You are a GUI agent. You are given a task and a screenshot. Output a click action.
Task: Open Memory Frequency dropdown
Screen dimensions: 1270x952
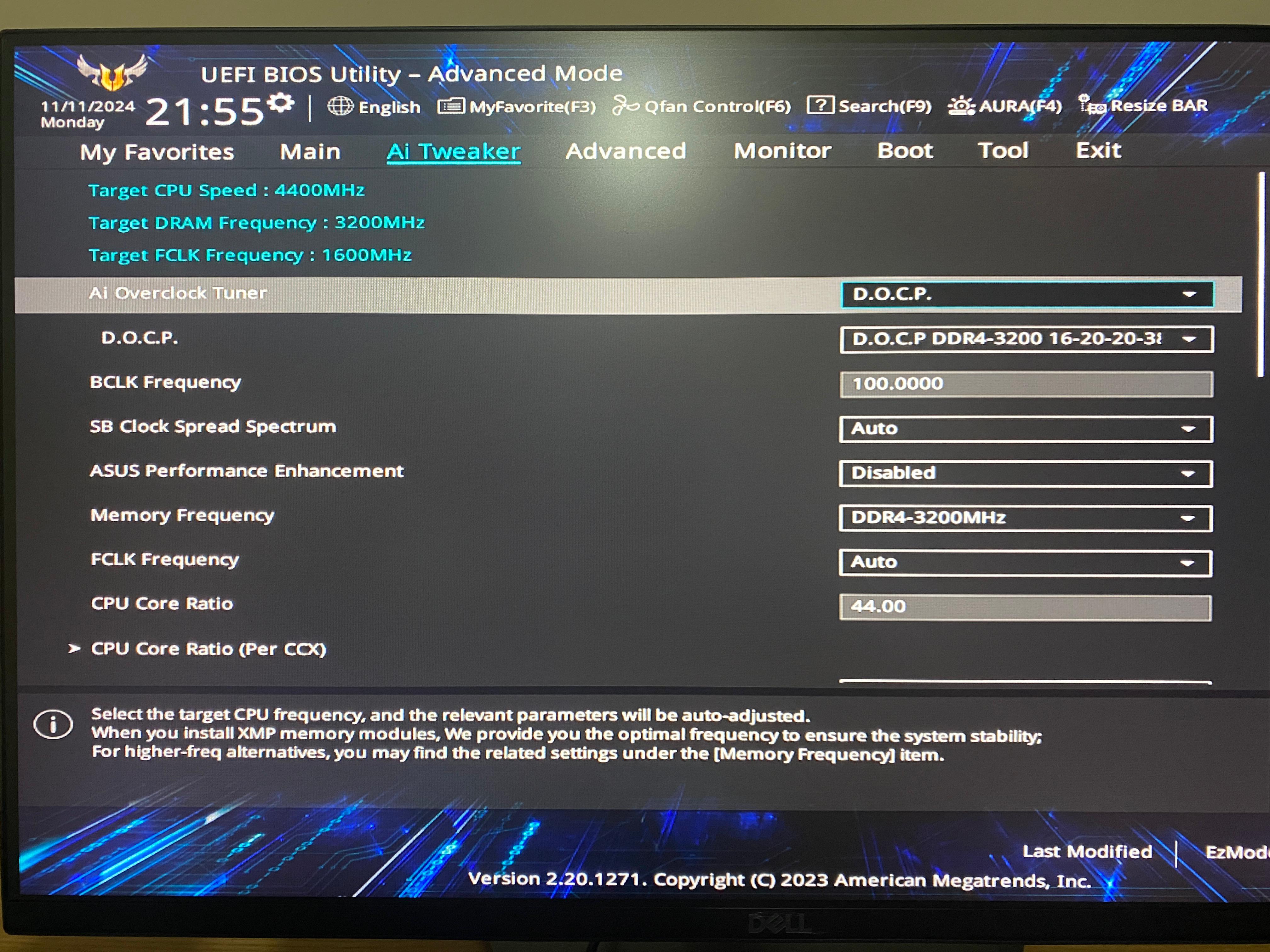point(1025,518)
